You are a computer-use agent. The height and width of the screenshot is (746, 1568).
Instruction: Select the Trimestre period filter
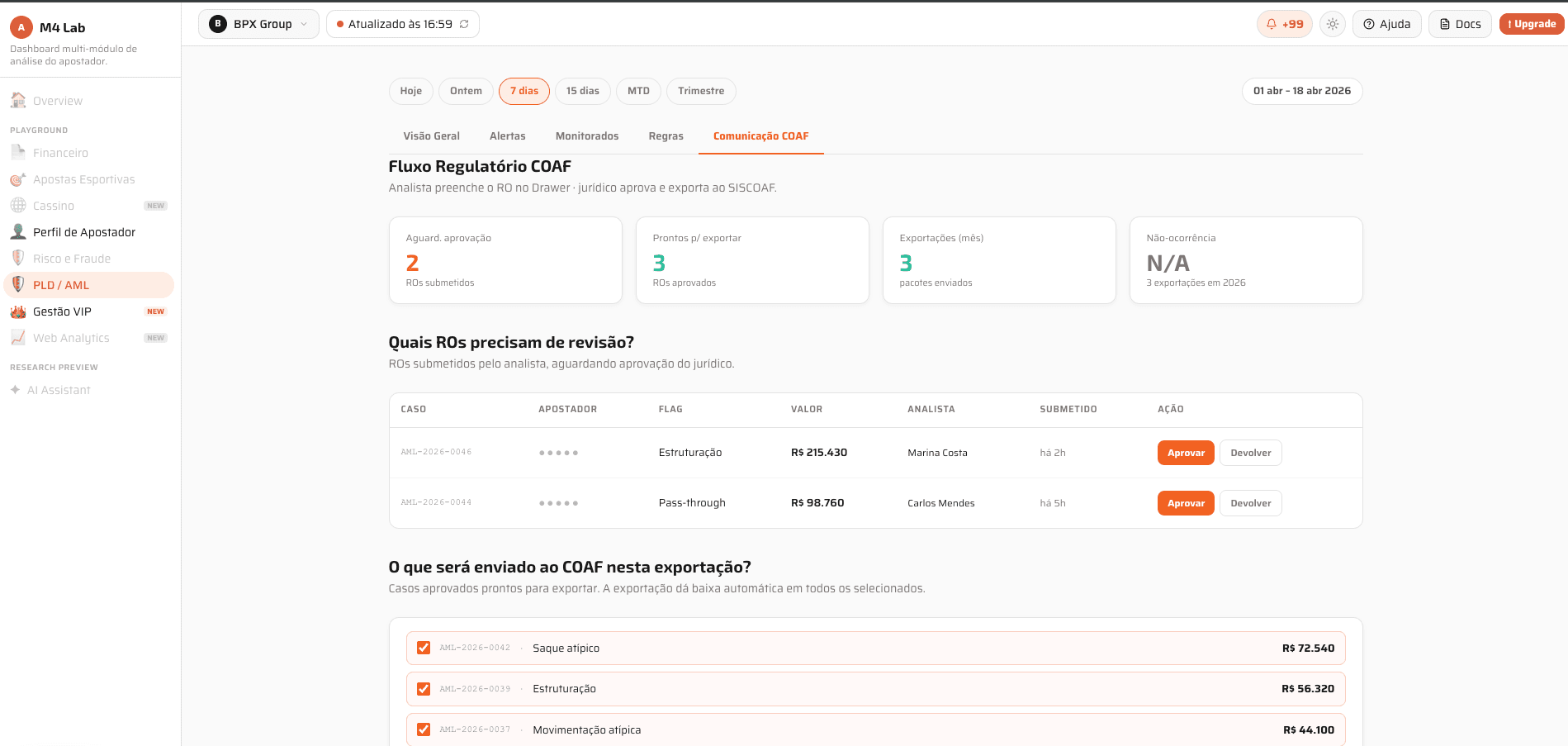coord(701,91)
